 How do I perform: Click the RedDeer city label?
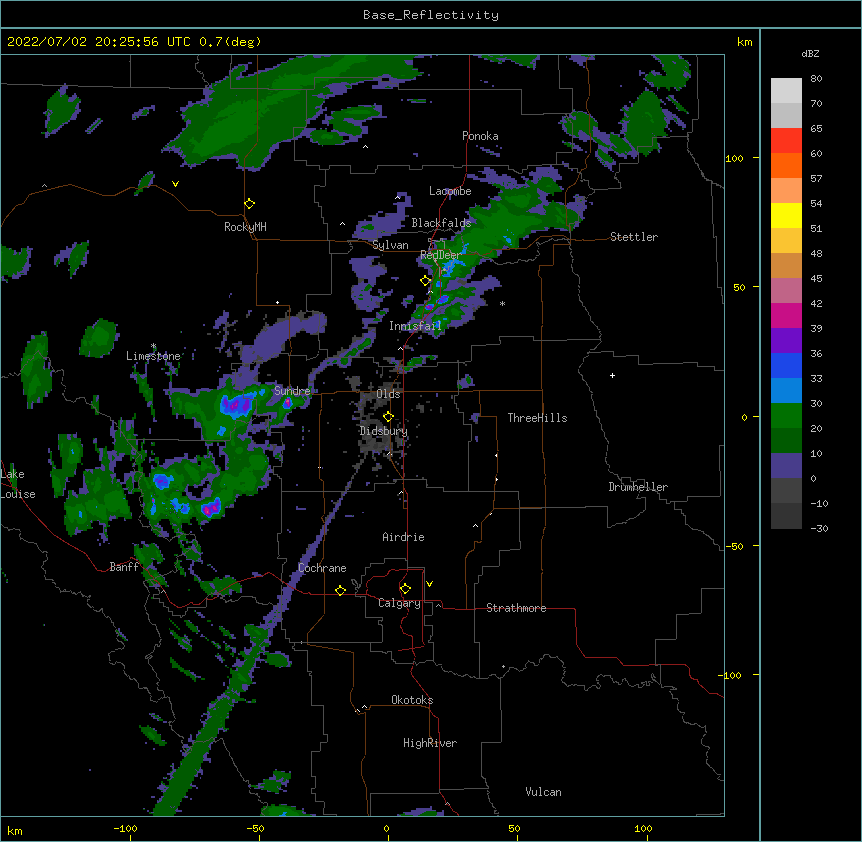click(x=440, y=255)
